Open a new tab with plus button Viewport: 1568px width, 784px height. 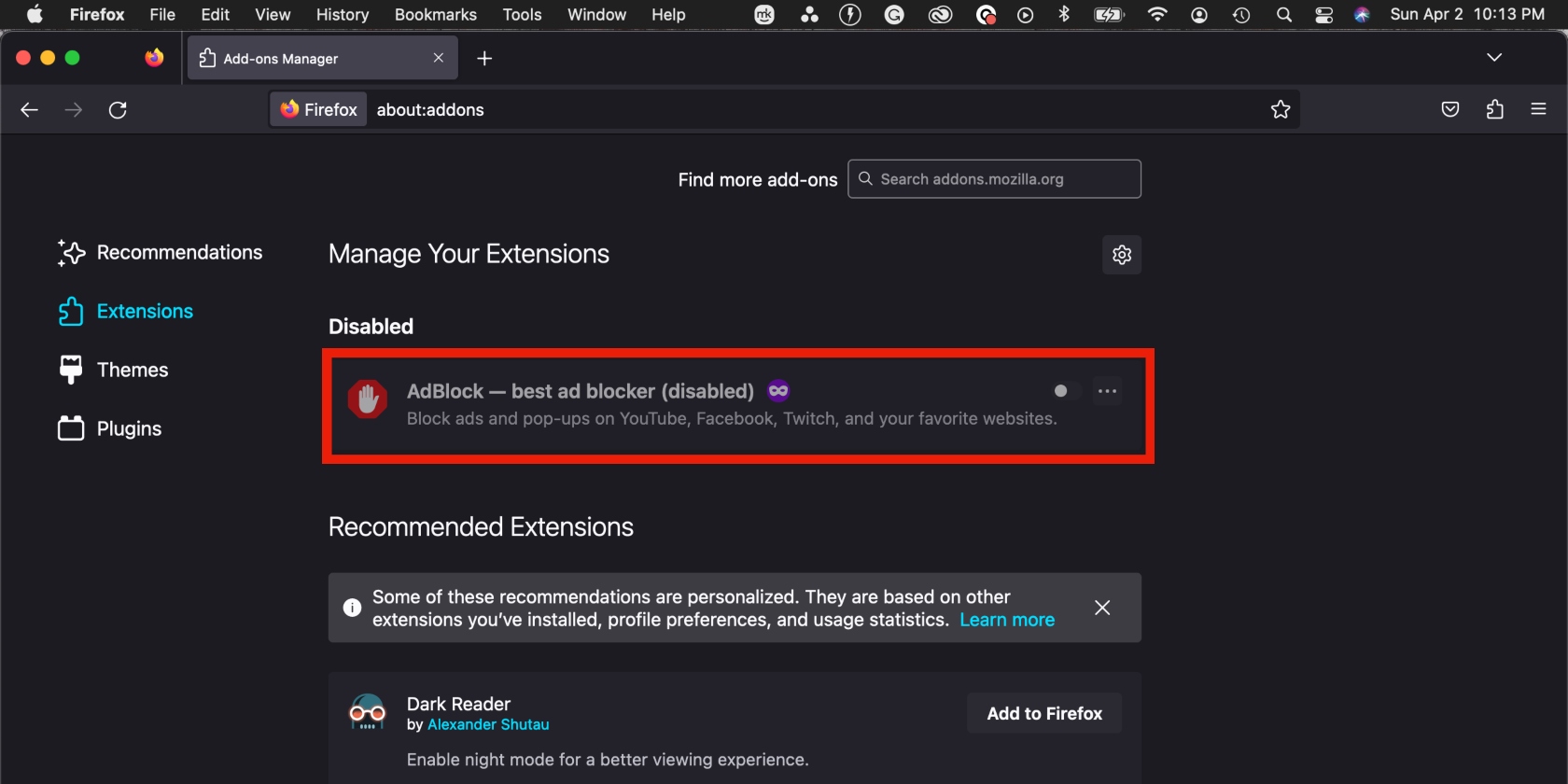click(484, 59)
